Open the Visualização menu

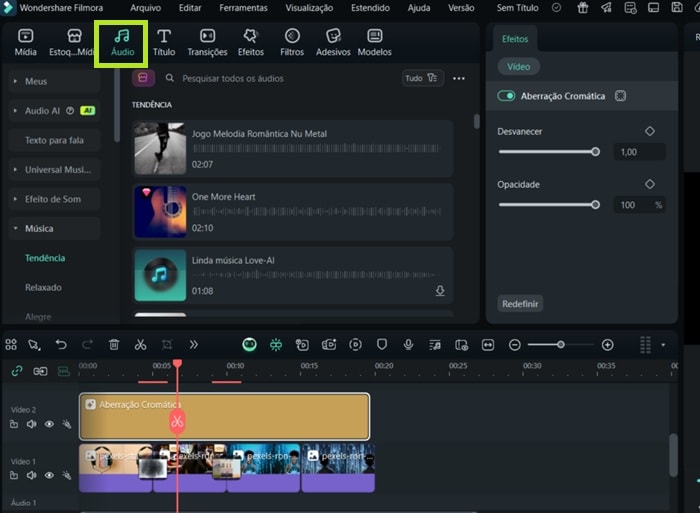[x=309, y=8]
